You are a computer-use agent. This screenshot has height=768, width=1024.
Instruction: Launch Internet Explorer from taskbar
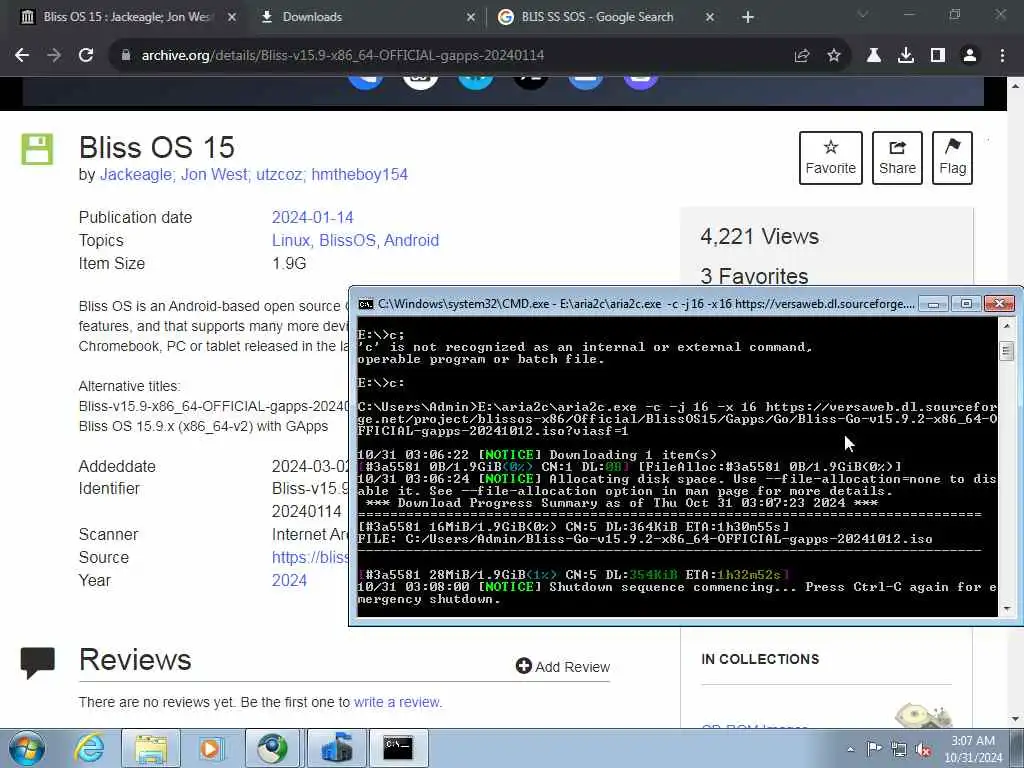89,748
